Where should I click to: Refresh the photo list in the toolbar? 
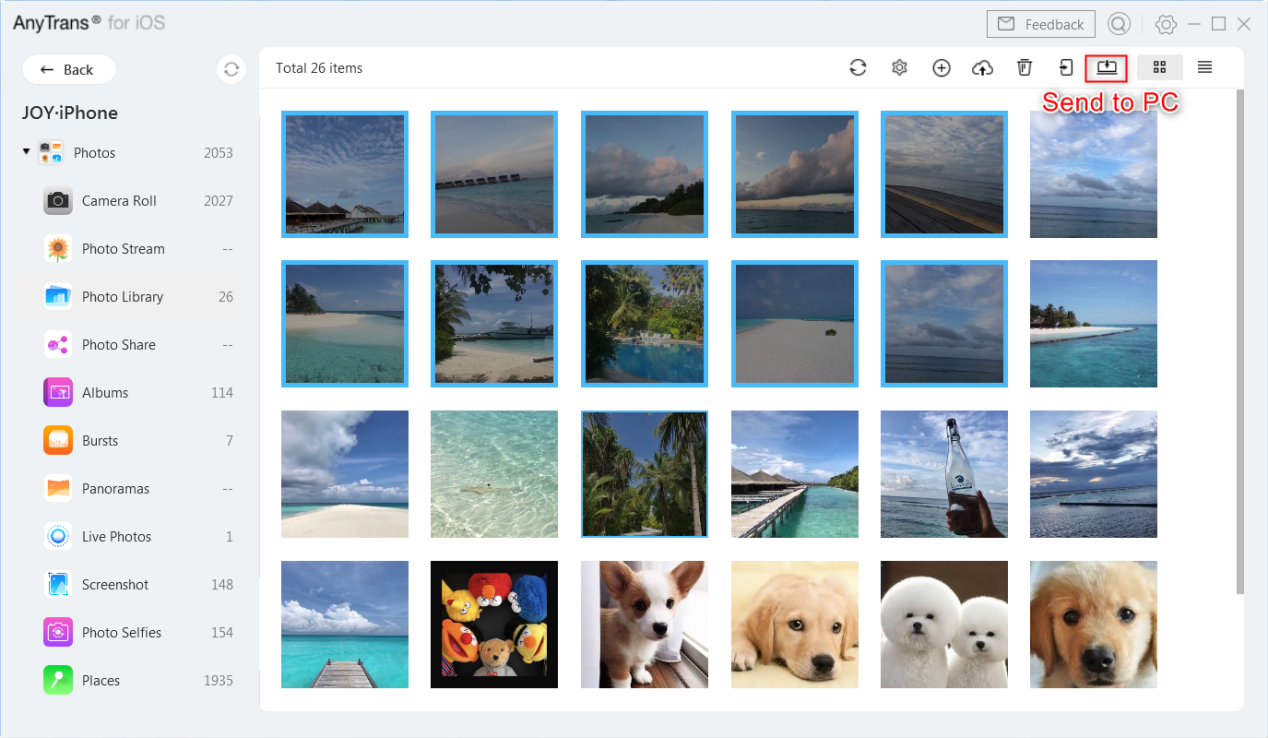pos(858,67)
